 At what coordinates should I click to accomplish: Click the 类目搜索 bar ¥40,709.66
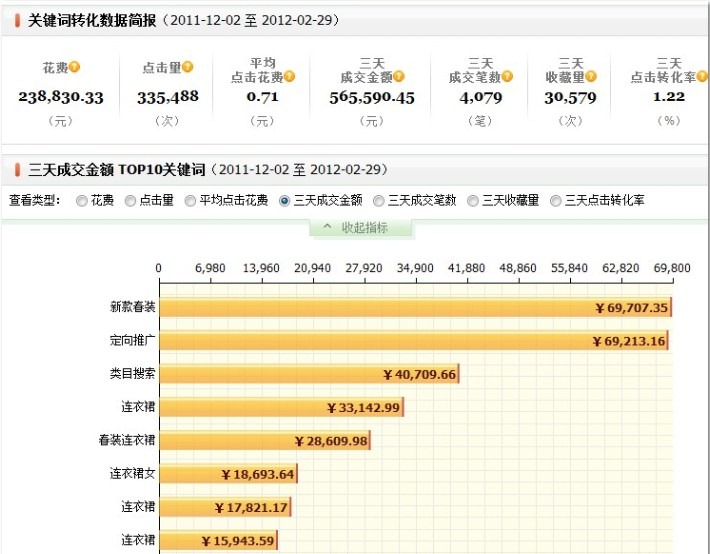tap(309, 374)
